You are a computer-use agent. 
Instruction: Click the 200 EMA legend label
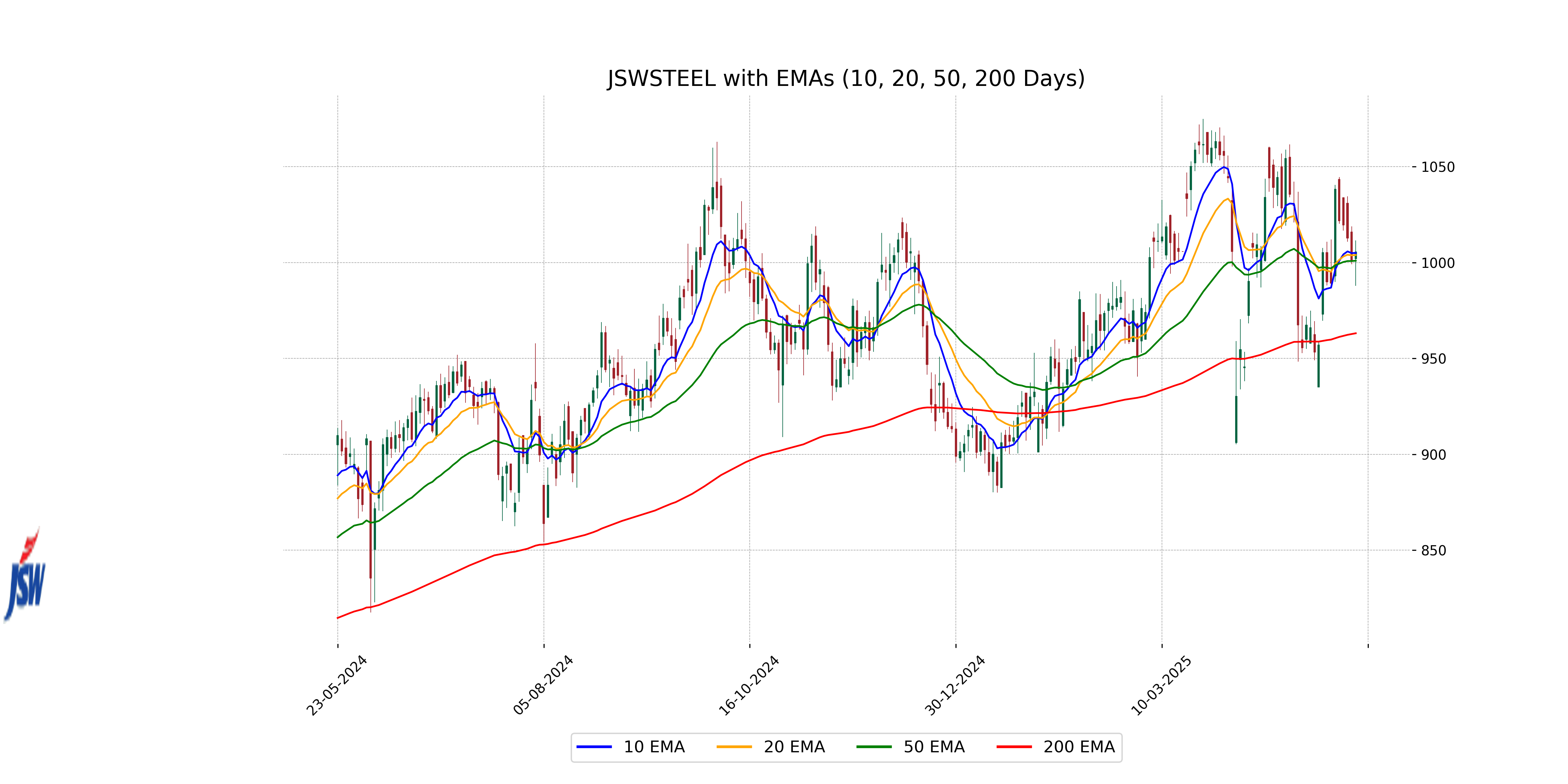(1079, 747)
